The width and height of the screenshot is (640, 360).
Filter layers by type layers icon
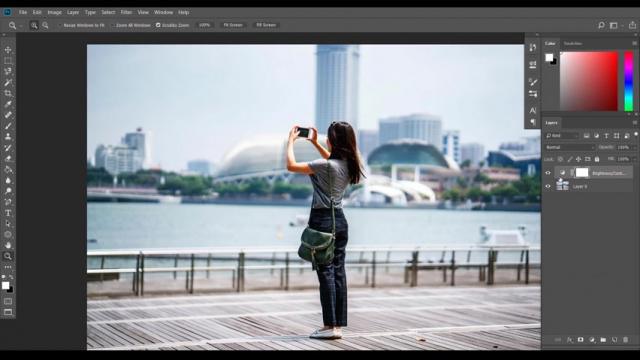606,136
